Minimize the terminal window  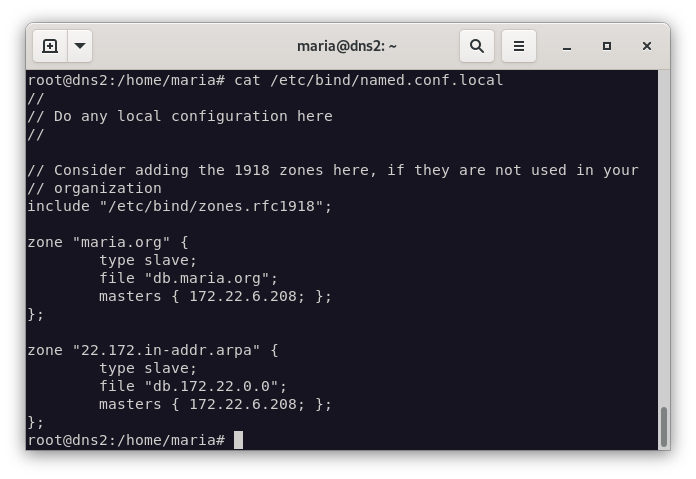[567, 46]
